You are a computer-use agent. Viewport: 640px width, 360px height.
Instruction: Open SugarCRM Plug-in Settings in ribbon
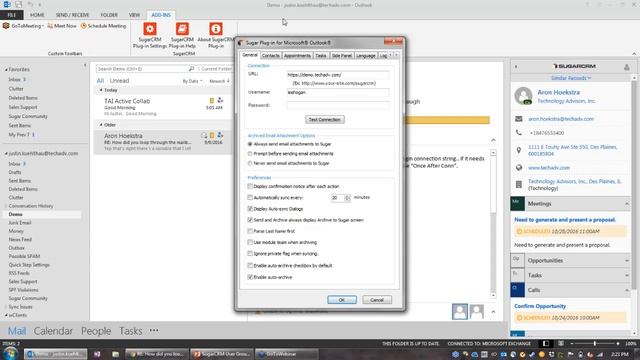tap(150, 36)
